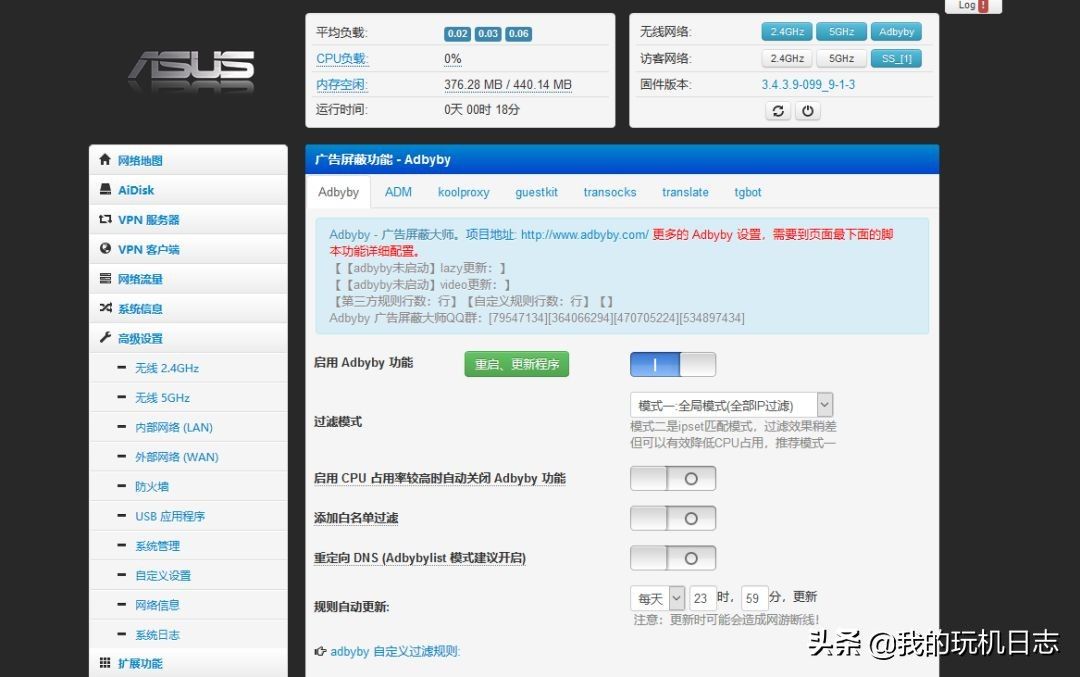The image size is (1080, 677).
Task: Open 外部网络 (WAN) settings
Action: point(177,457)
